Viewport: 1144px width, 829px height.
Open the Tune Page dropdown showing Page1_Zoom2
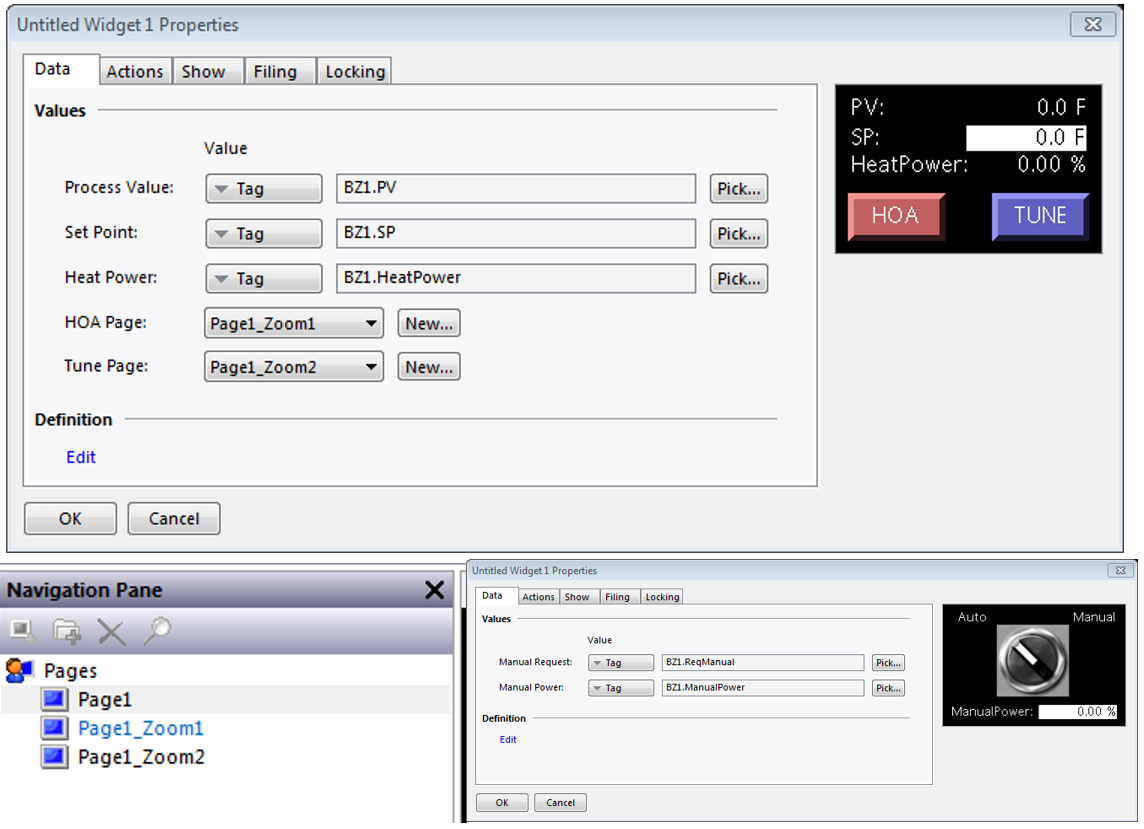click(294, 367)
